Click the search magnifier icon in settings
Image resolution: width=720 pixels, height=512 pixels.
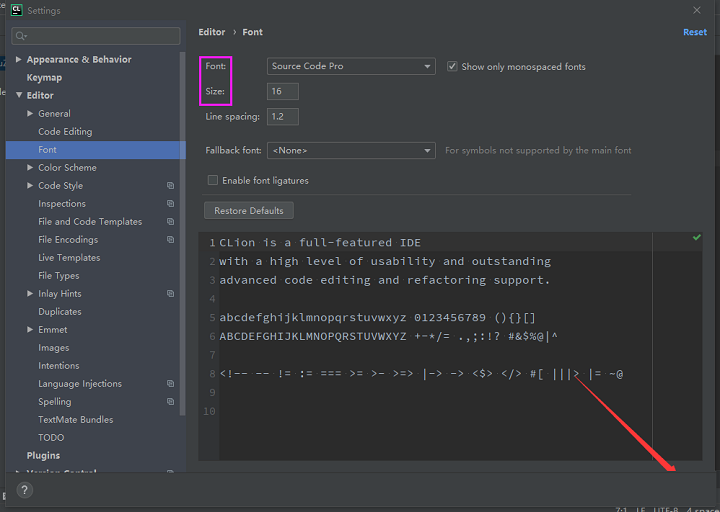[x=21, y=36]
